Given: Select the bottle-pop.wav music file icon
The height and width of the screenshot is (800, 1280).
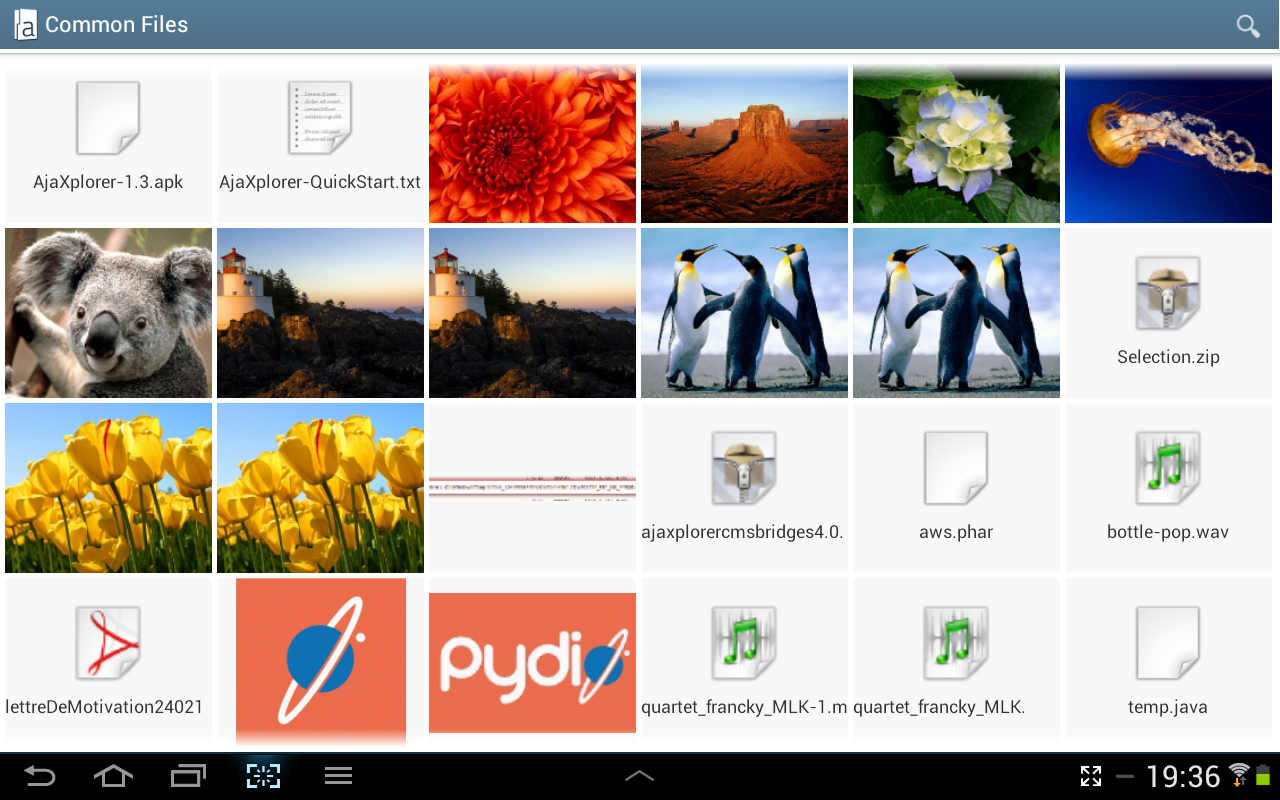Looking at the screenshot, I should [x=1167, y=467].
